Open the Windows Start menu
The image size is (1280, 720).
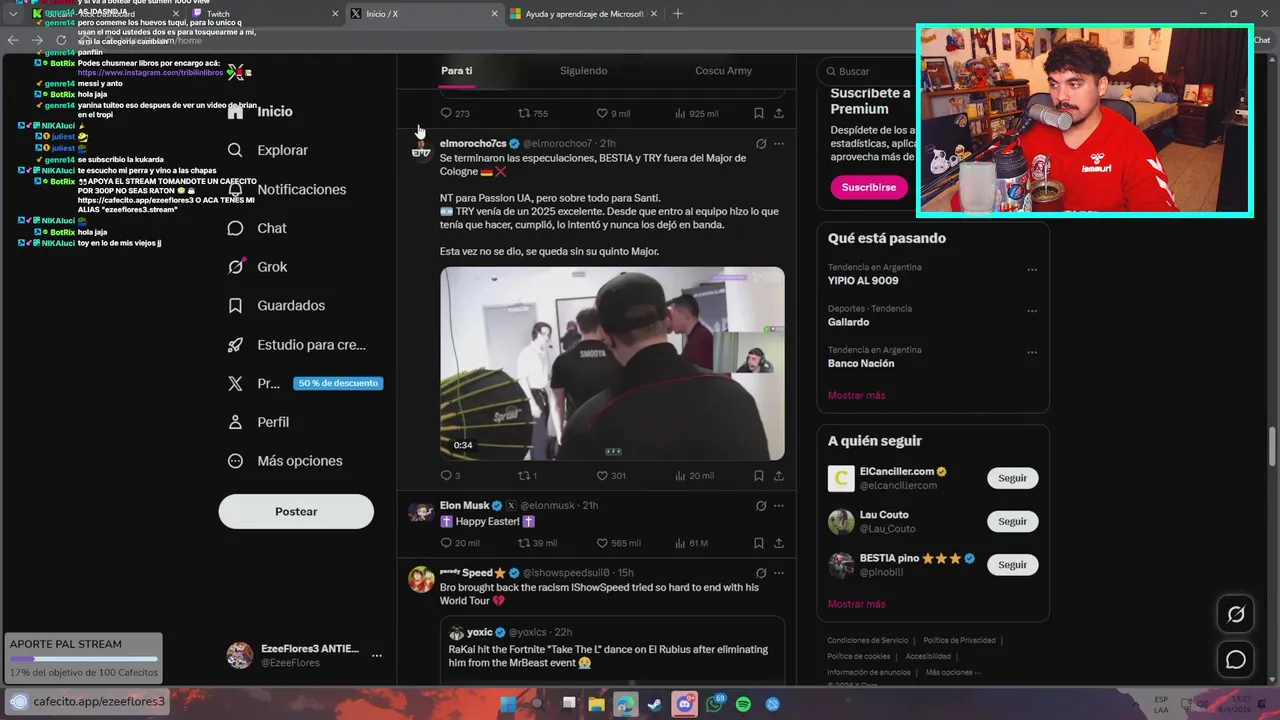[508, 705]
